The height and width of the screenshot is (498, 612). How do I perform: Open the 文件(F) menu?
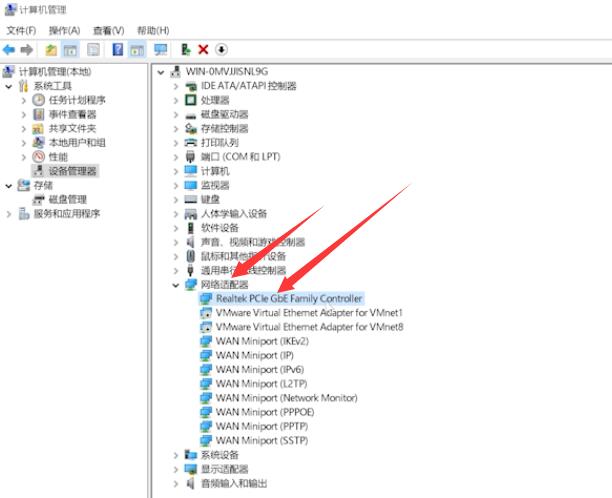tap(21, 30)
